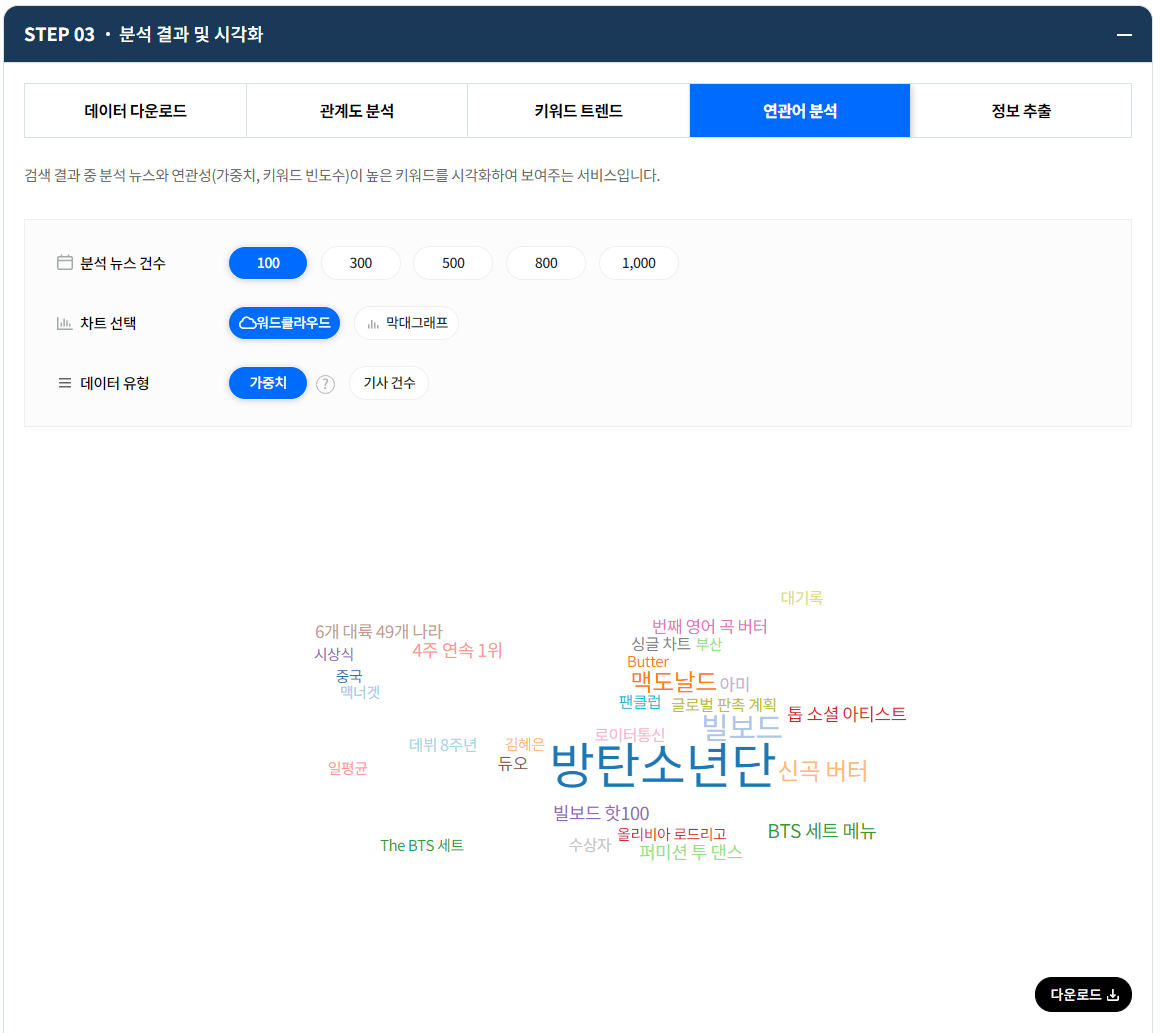Click the 다운로드 button
The height and width of the screenshot is (1033, 1161).
tap(1083, 994)
